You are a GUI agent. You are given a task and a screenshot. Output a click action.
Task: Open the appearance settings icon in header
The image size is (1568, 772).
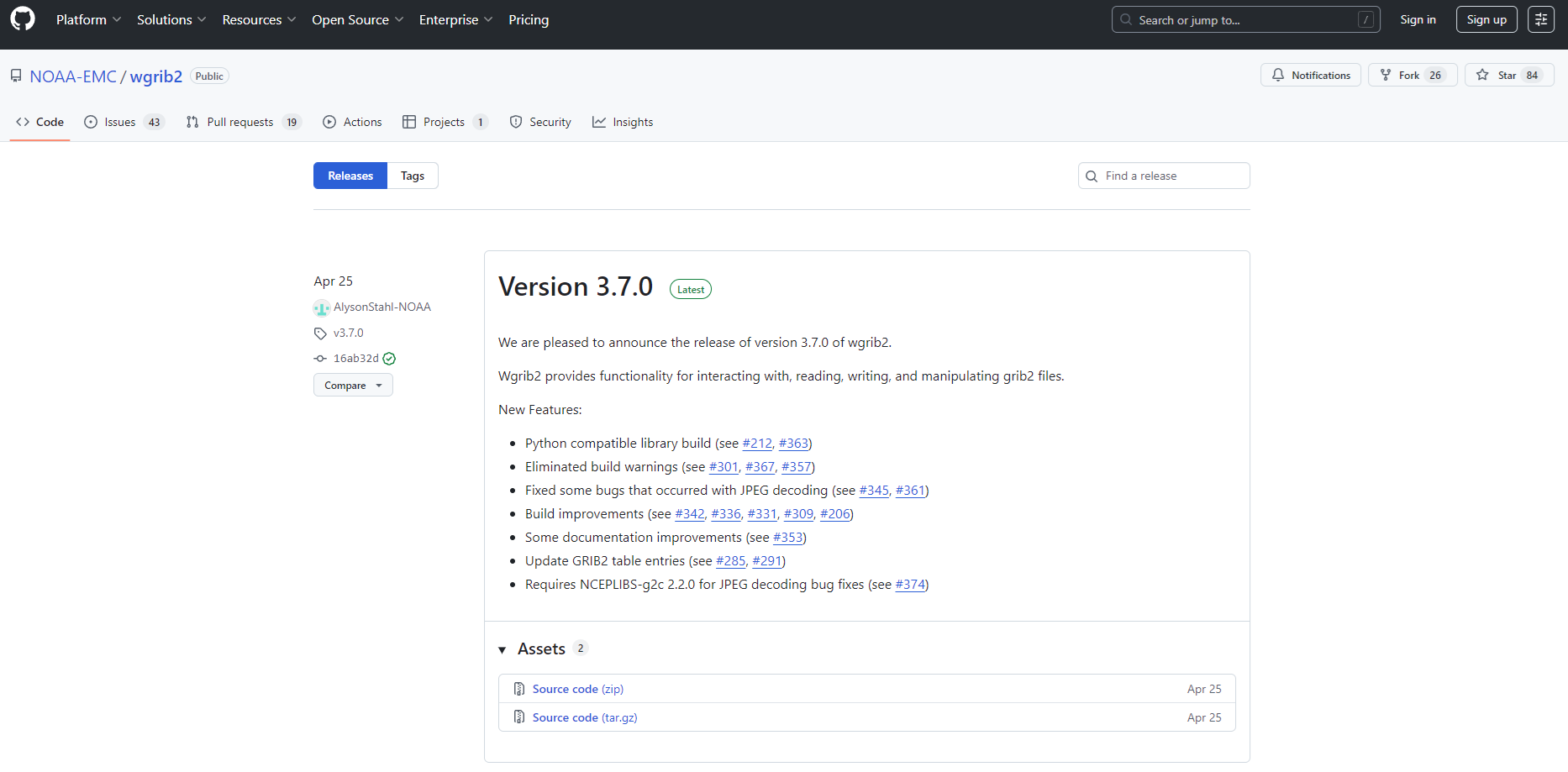pos(1541,19)
